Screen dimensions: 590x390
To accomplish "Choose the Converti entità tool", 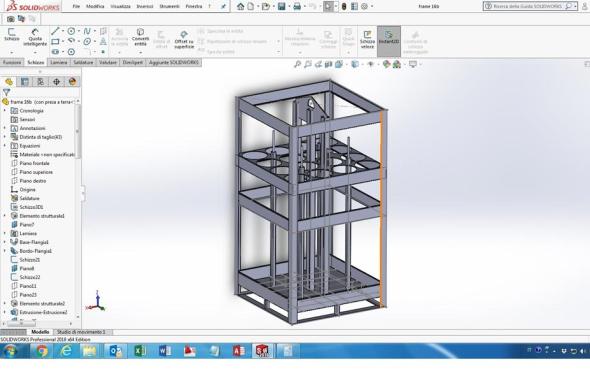I will click(x=140, y=37).
